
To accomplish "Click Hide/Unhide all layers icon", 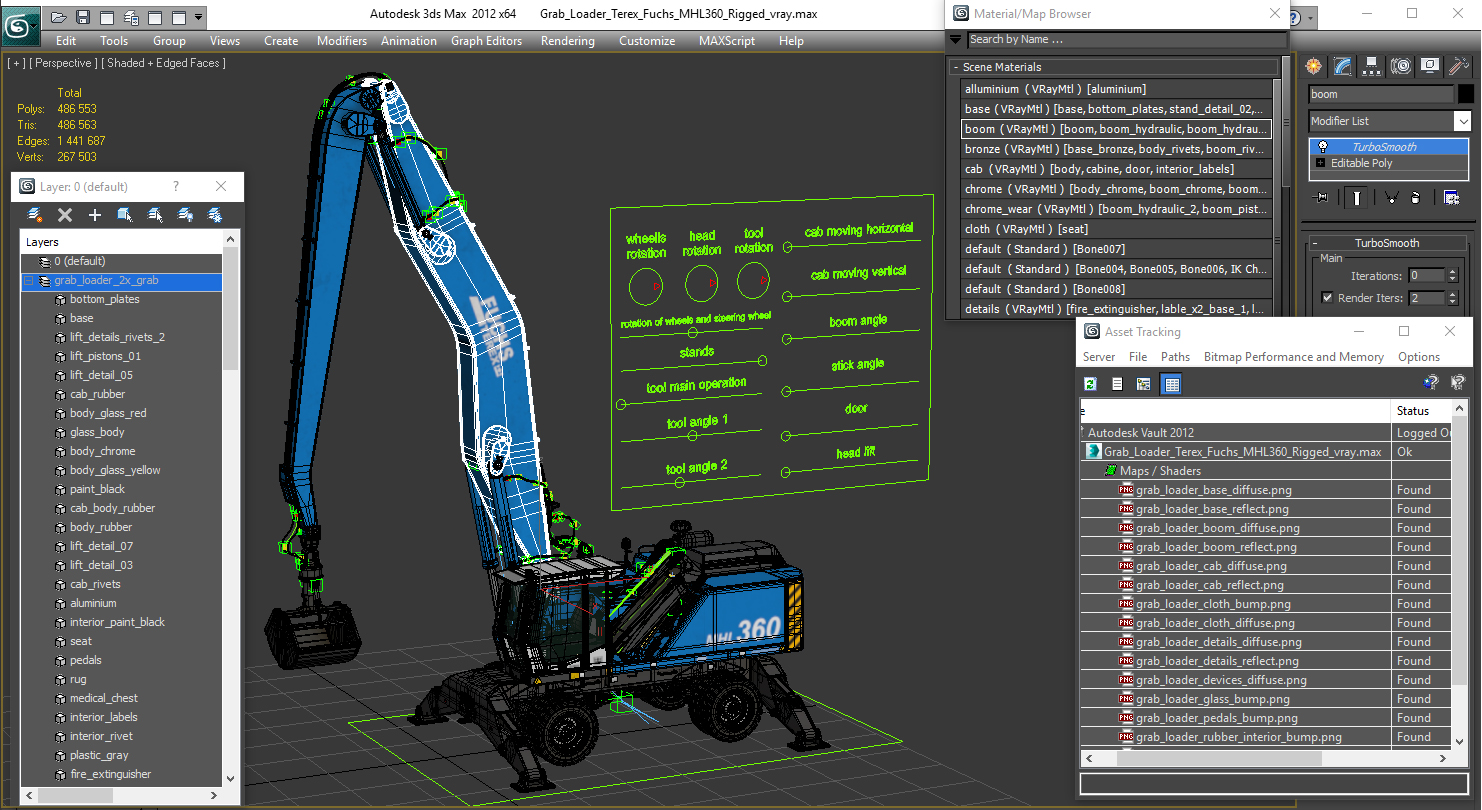I will [x=185, y=215].
